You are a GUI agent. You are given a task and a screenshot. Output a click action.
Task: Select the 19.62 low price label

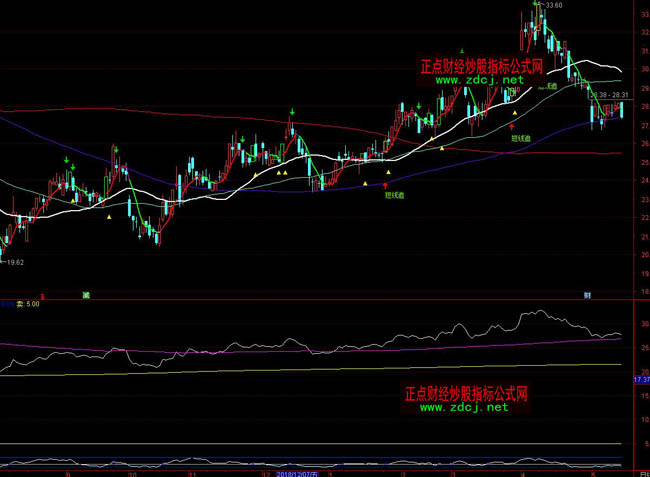pyautogui.click(x=14, y=261)
